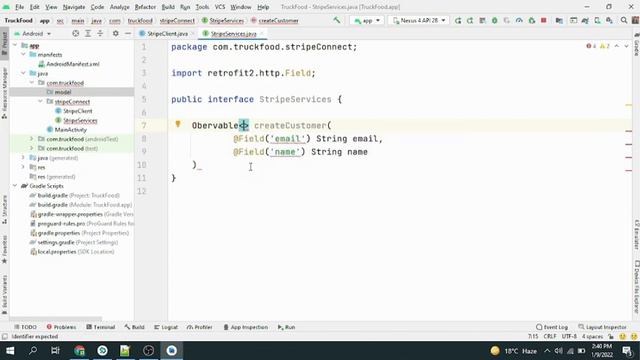640x360 pixels.
Task: Expand com.truckfood (androidTest) node
Action: click(x=32, y=139)
